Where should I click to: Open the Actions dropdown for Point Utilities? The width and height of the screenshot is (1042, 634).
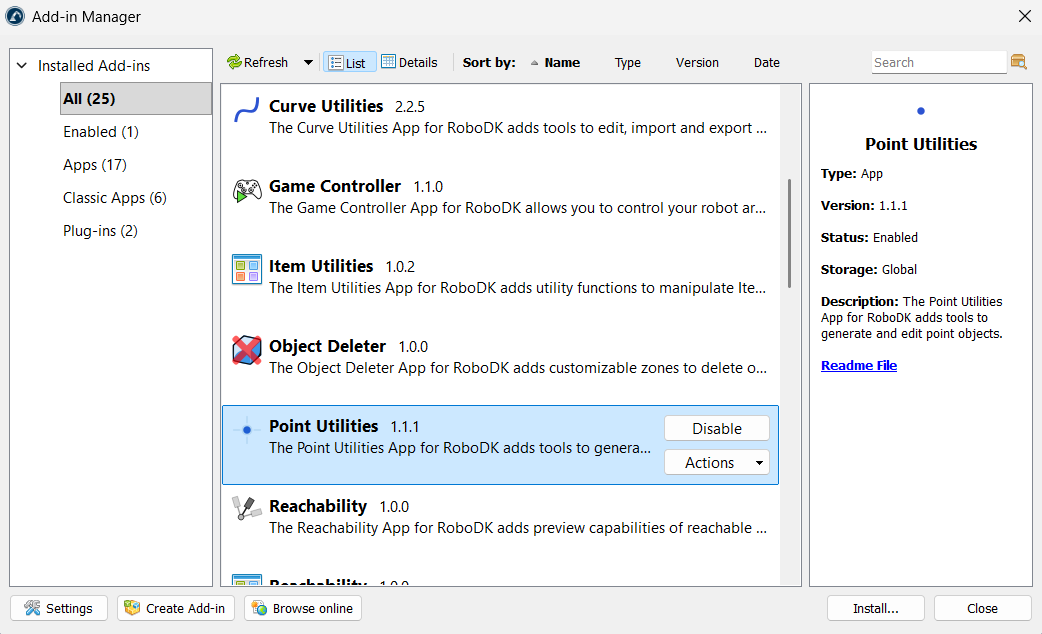coord(716,463)
